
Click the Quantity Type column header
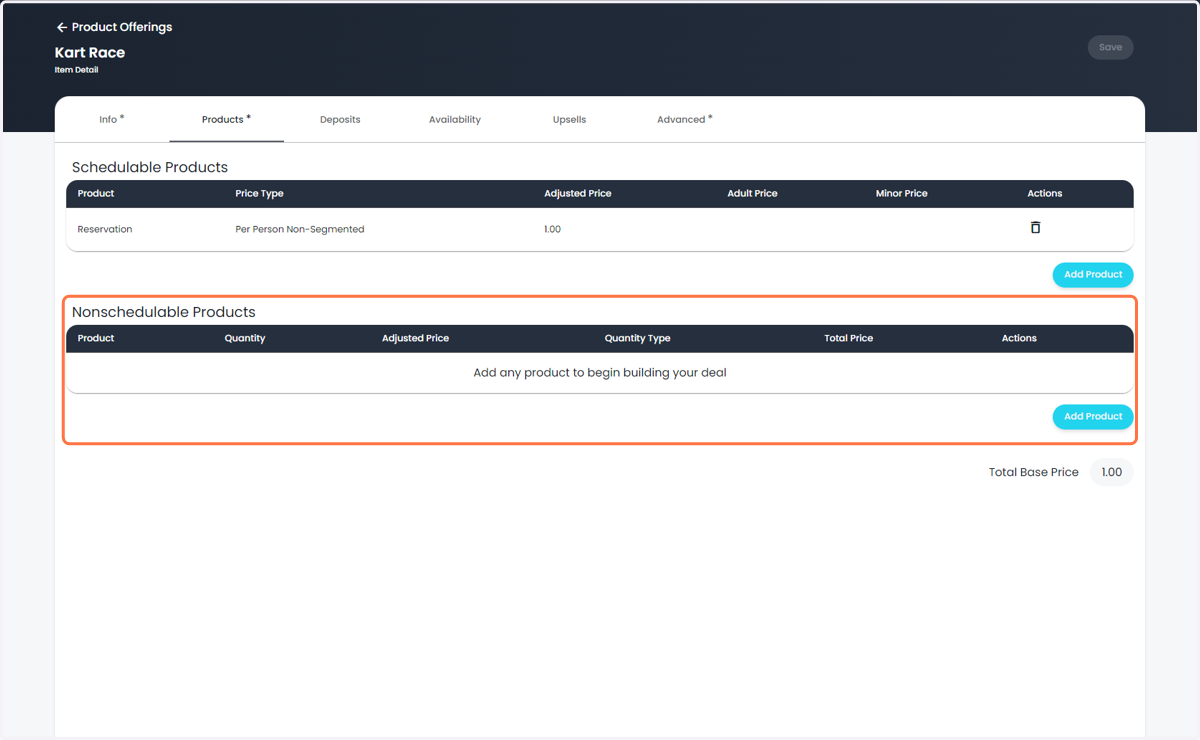pos(638,338)
